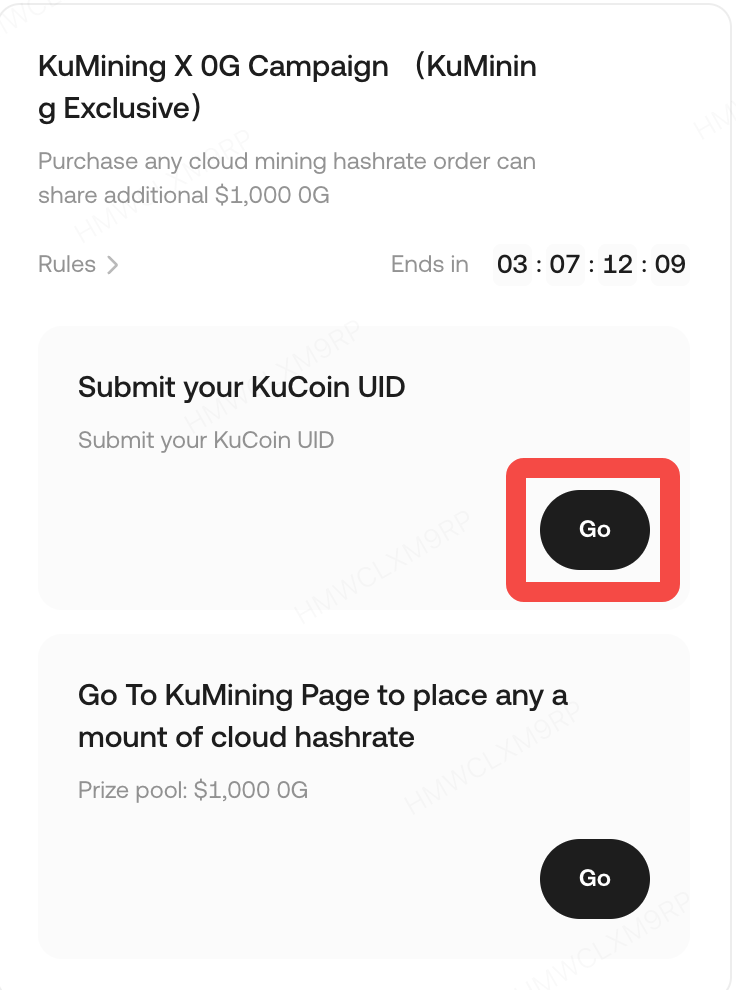Click countdown hours box showing 07
736x990 pixels.
coord(564,265)
